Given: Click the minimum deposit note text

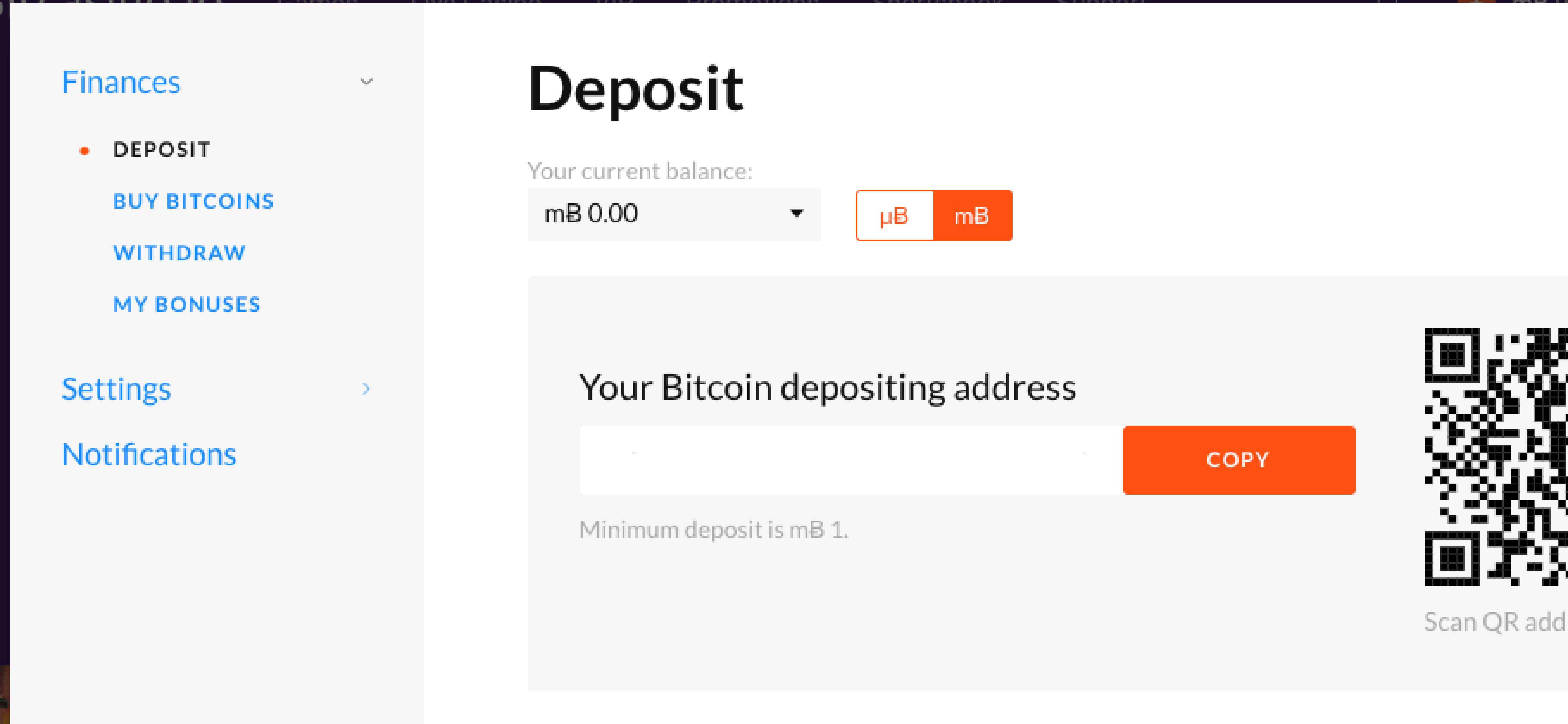Looking at the screenshot, I should point(713,530).
